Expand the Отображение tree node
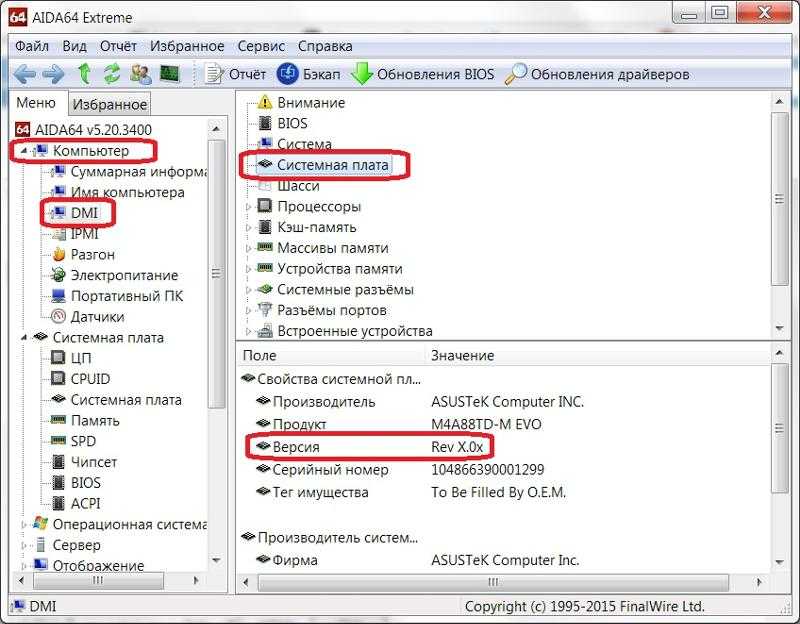The width and height of the screenshot is (800, 624). (x=23, y=566)
